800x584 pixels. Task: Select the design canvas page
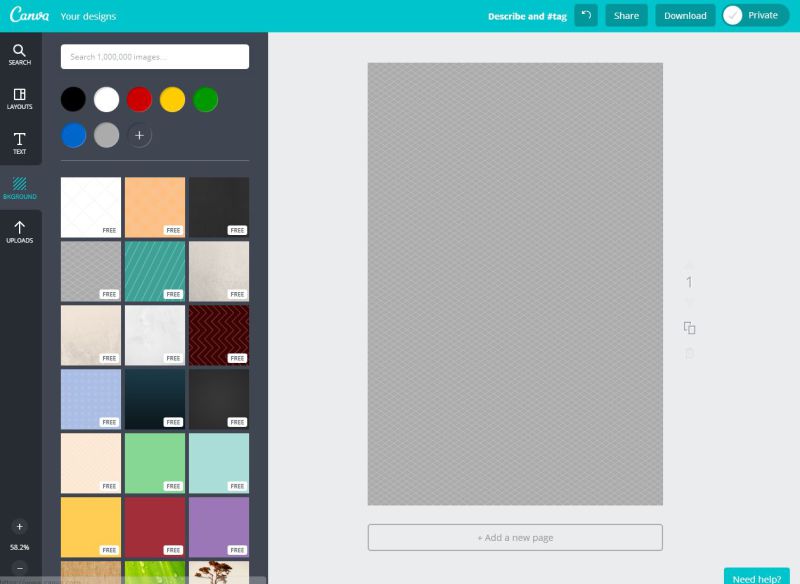click(x=515, y=284)
